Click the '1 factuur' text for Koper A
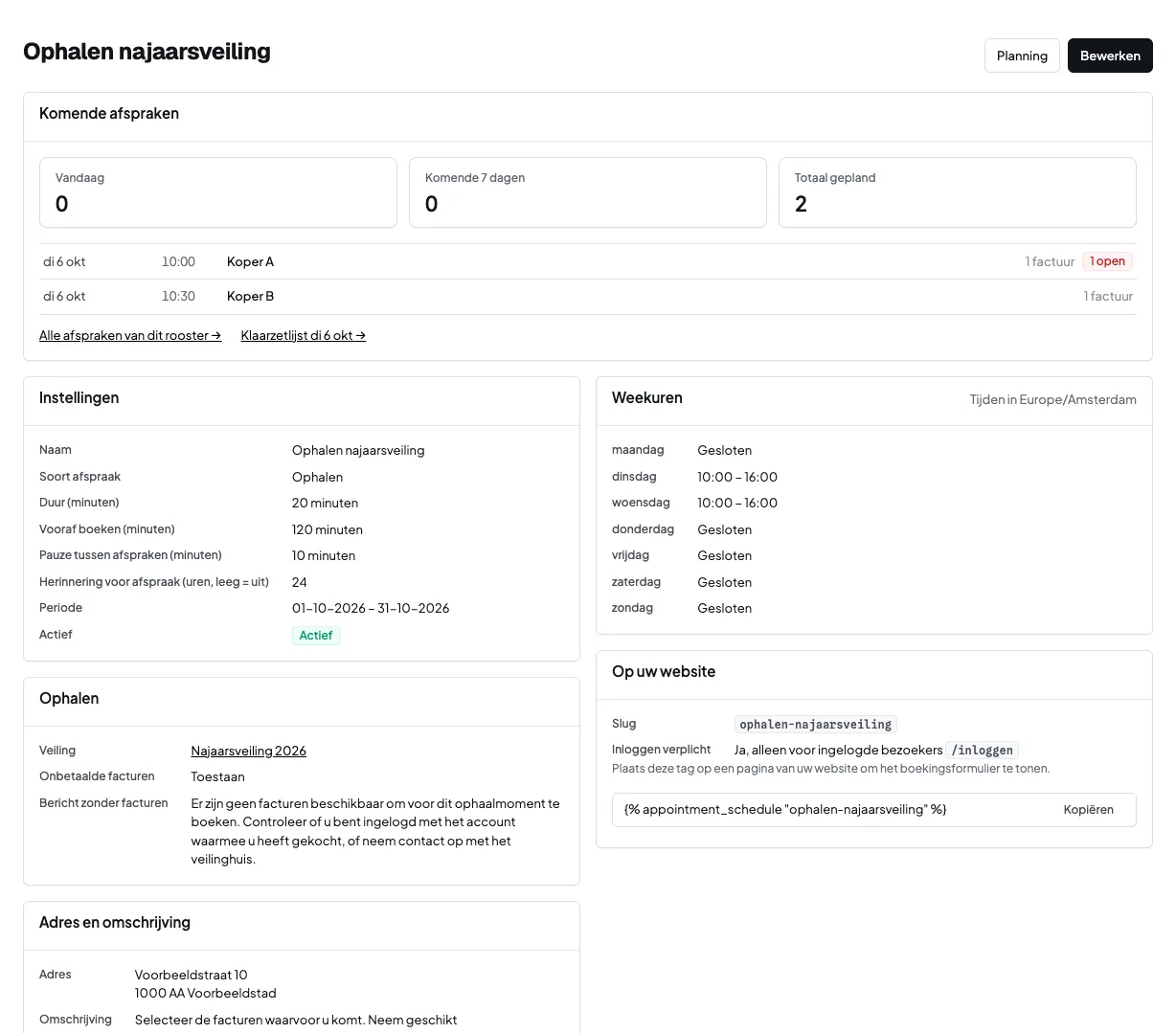This screenshot has height=1033, width=1176. [x=1050, y=261]
